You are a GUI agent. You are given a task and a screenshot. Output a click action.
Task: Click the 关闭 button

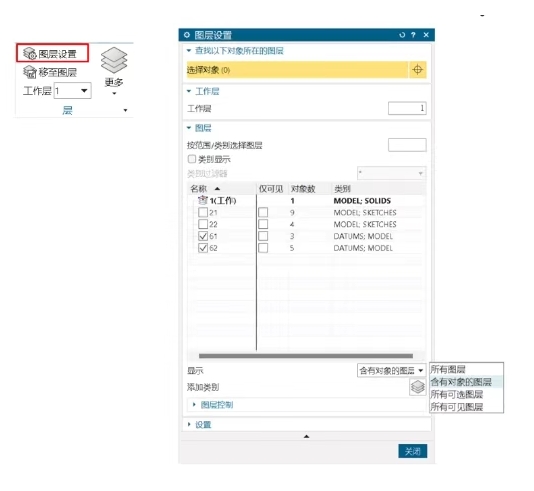pyautogui.click(x=412, y=452)
